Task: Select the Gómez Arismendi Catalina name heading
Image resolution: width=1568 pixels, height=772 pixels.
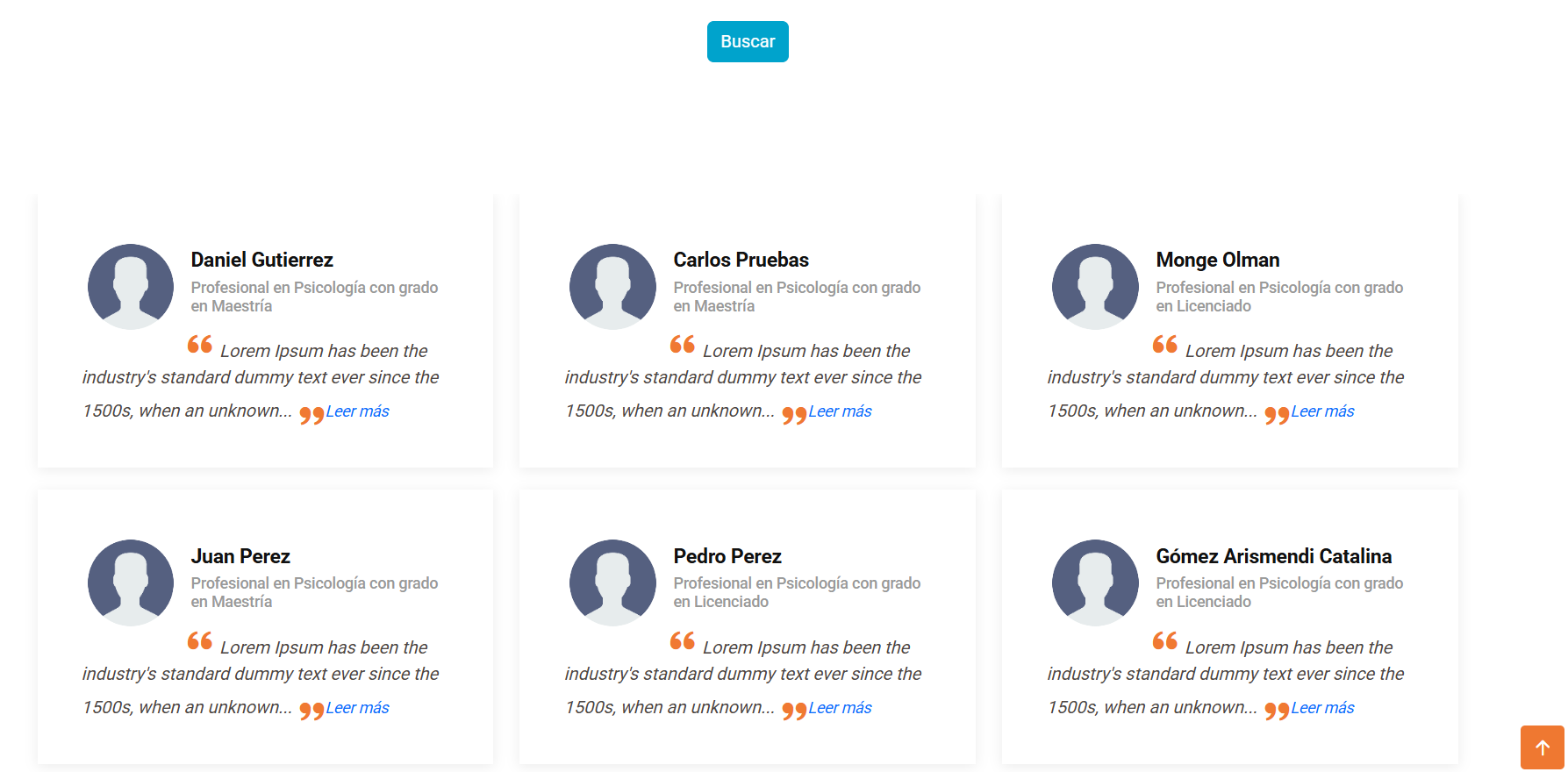Action: [x=1273, y=556]
